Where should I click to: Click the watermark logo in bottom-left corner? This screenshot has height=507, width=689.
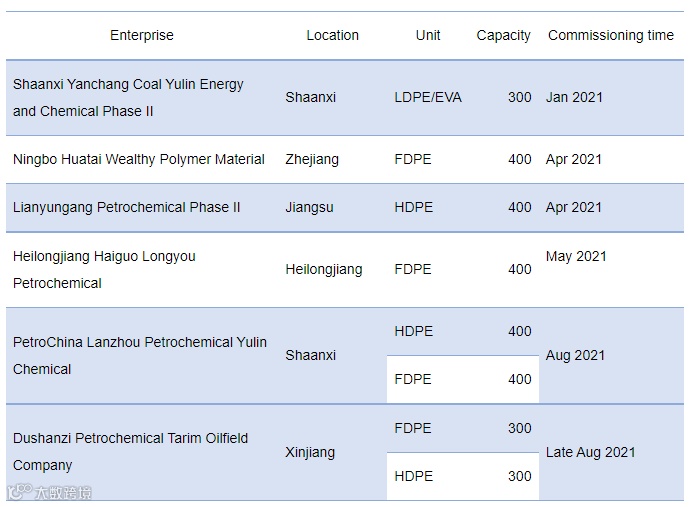tap(49, 492)
